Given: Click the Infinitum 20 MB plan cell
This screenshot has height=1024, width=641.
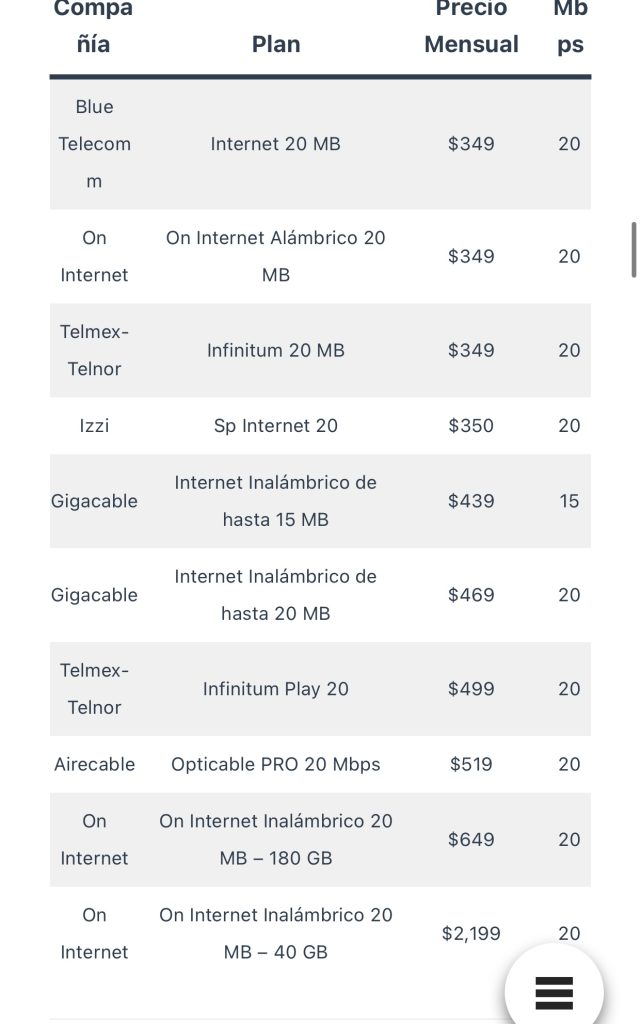Looking at the screenshot, I should point(275,350).
